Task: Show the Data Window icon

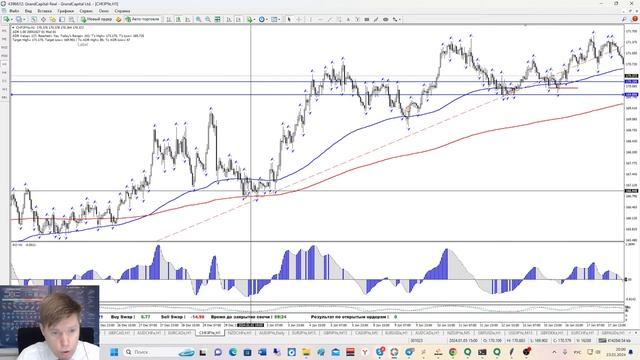Action: (43, 19)
